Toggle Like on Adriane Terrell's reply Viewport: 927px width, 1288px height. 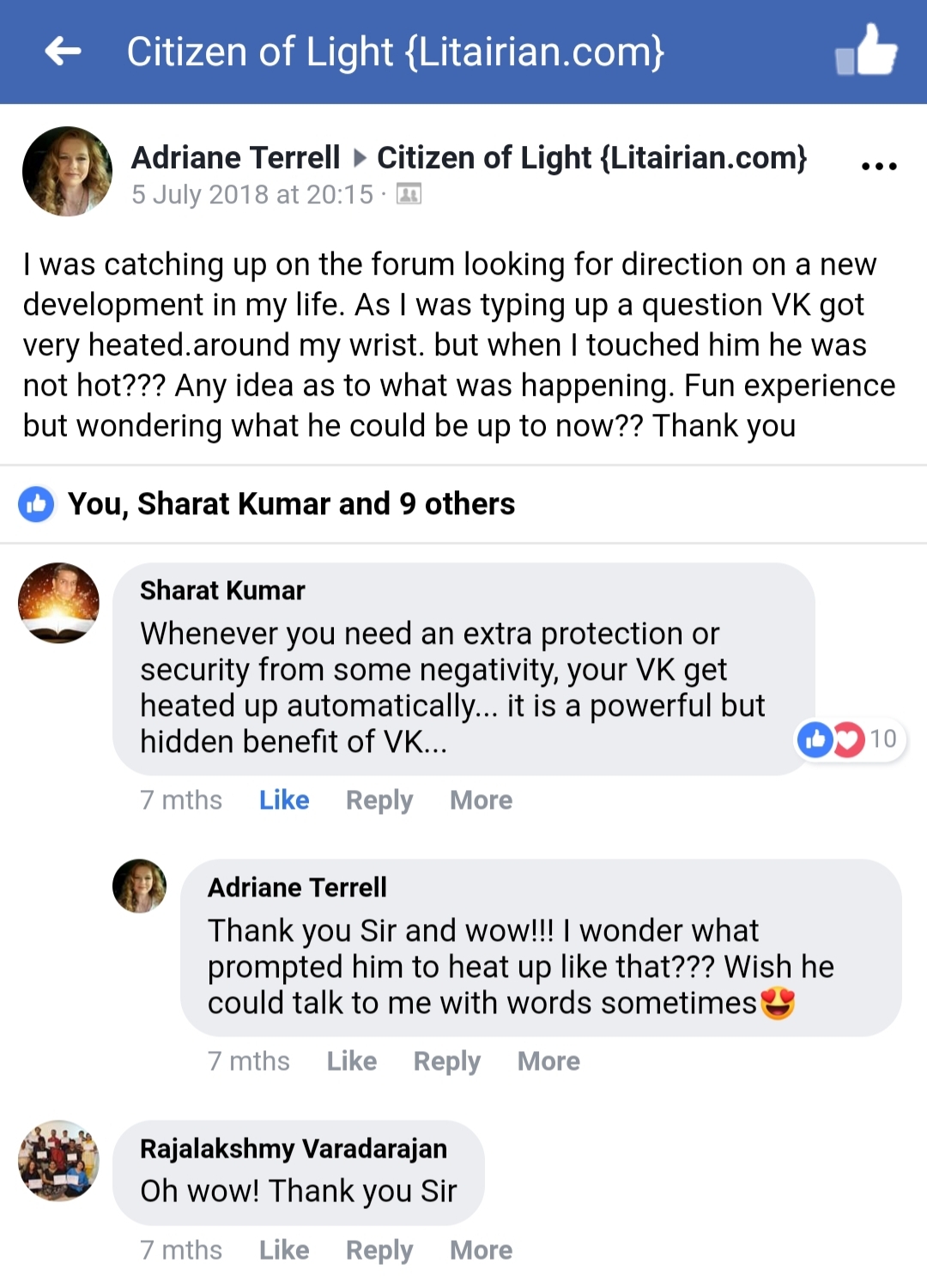[352, 1061]
